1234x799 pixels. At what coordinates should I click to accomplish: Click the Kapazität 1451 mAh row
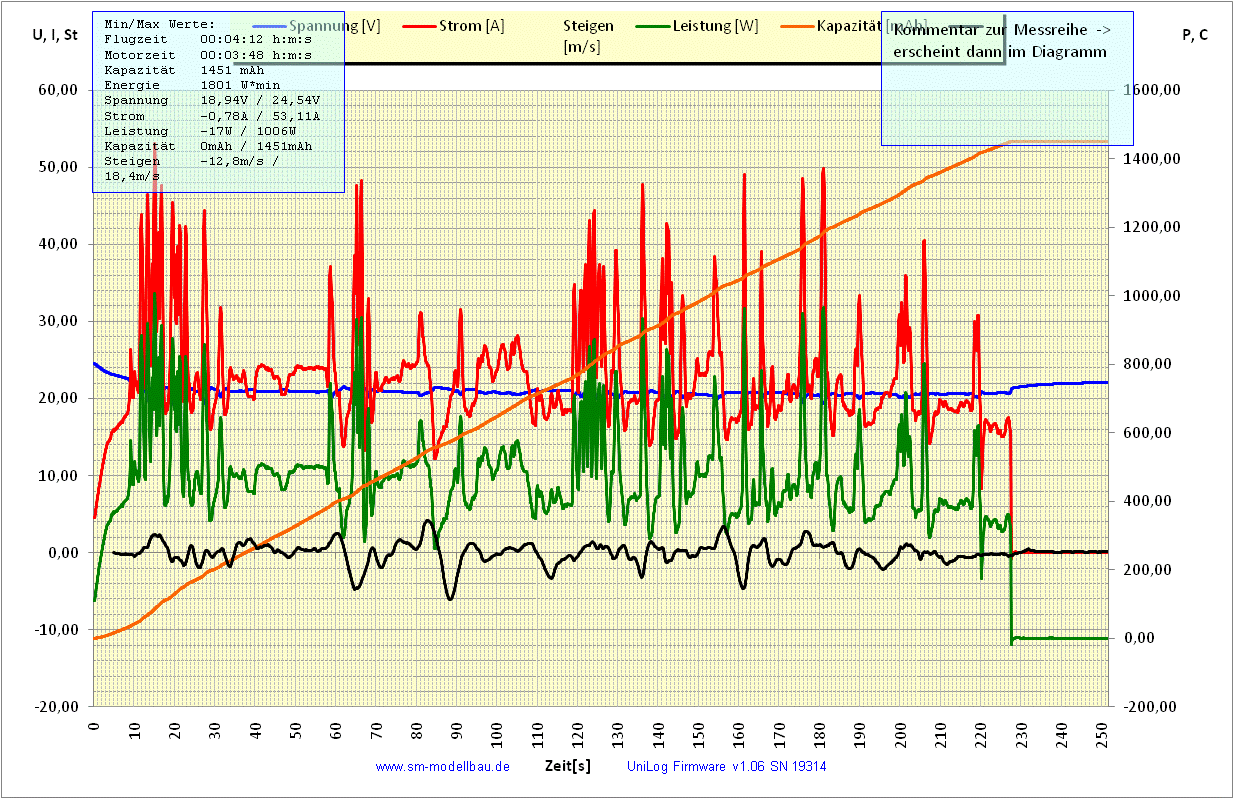click(x=185, y=70)
